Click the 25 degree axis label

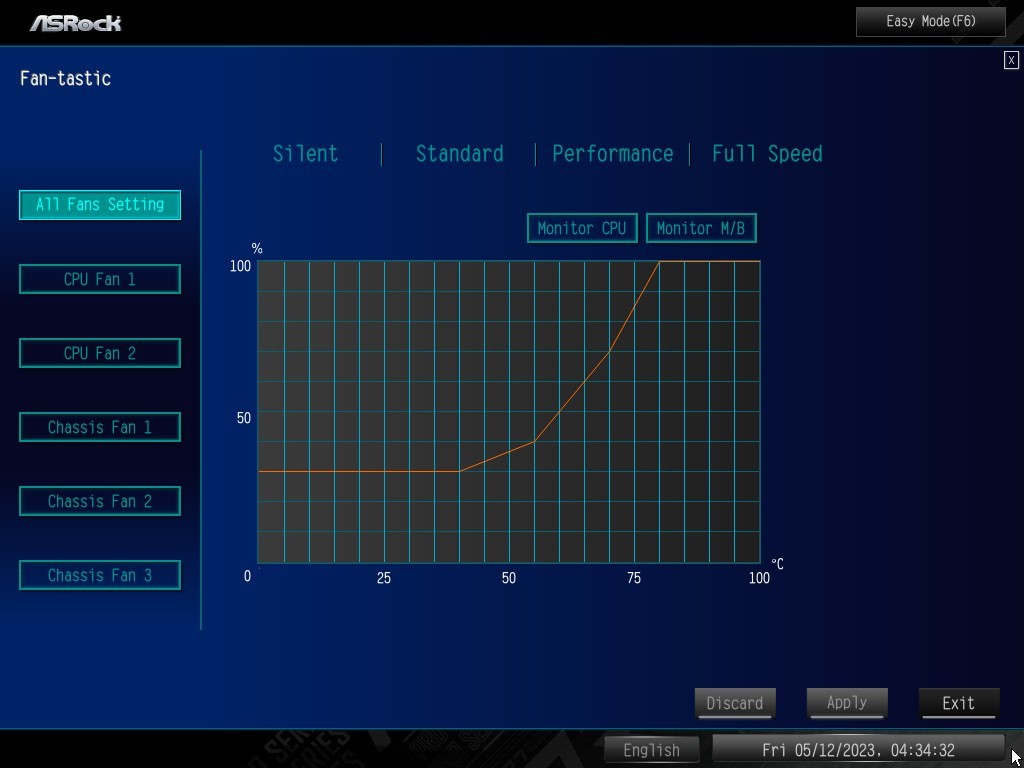[x=384, y=579]
